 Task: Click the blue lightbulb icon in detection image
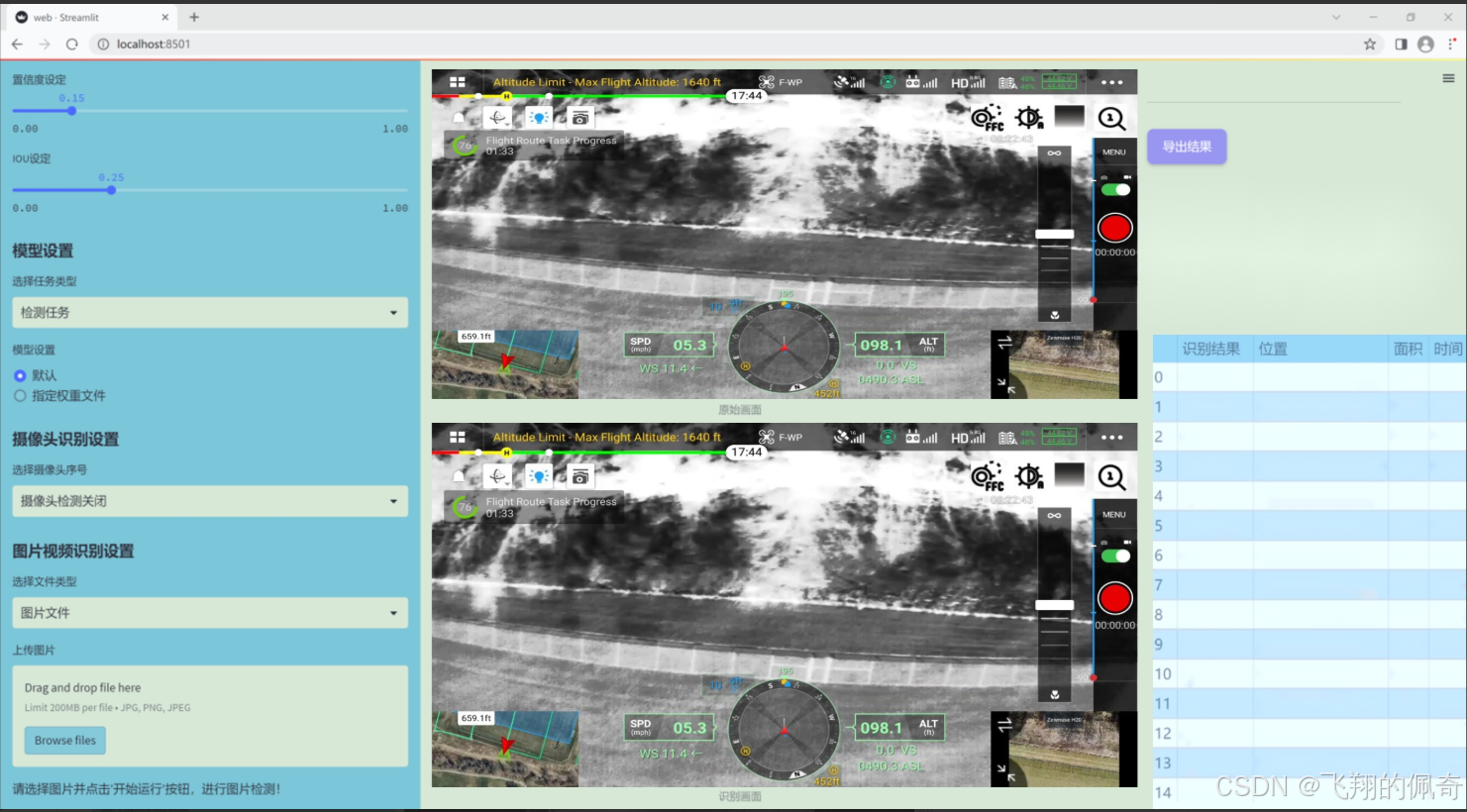[538, 476]
